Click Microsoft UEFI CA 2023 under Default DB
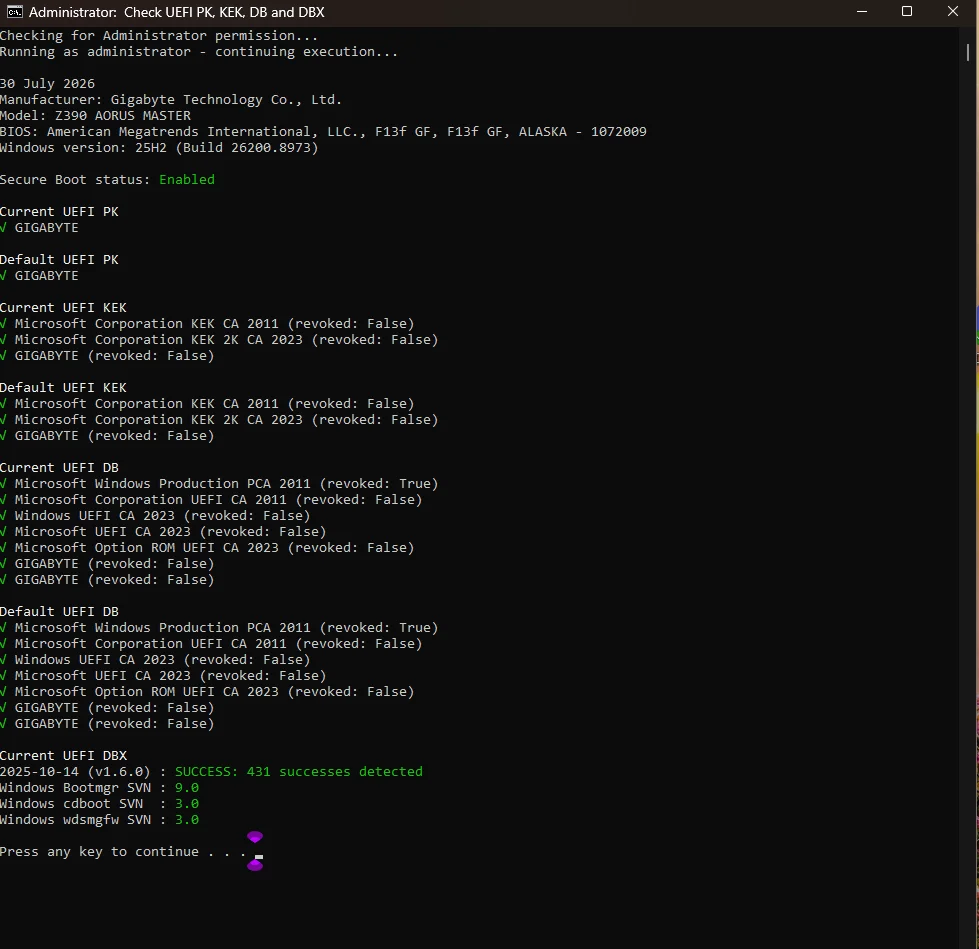979x949 pixels. [x=170, y=676]
